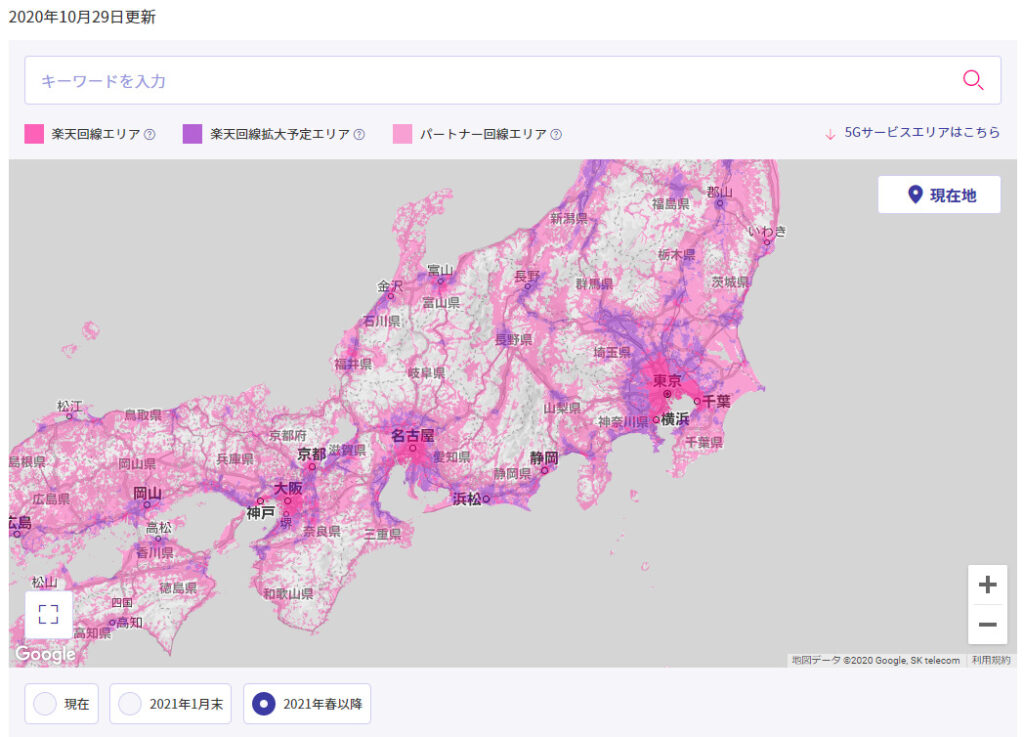
Task: Open help for 楽天回線エリア legend
Action: pyautogui.click(x=150, y=134)
